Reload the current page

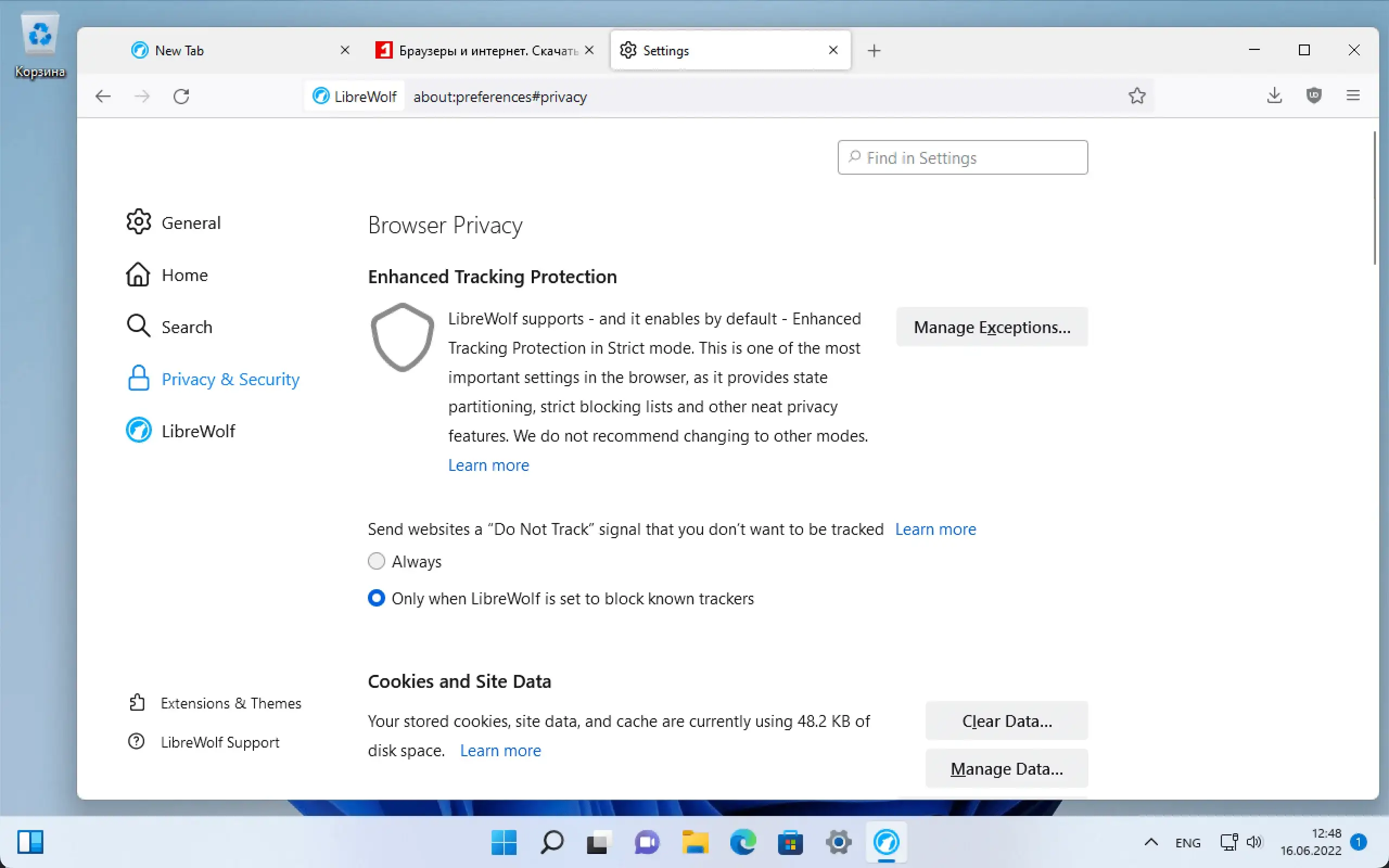181,97
